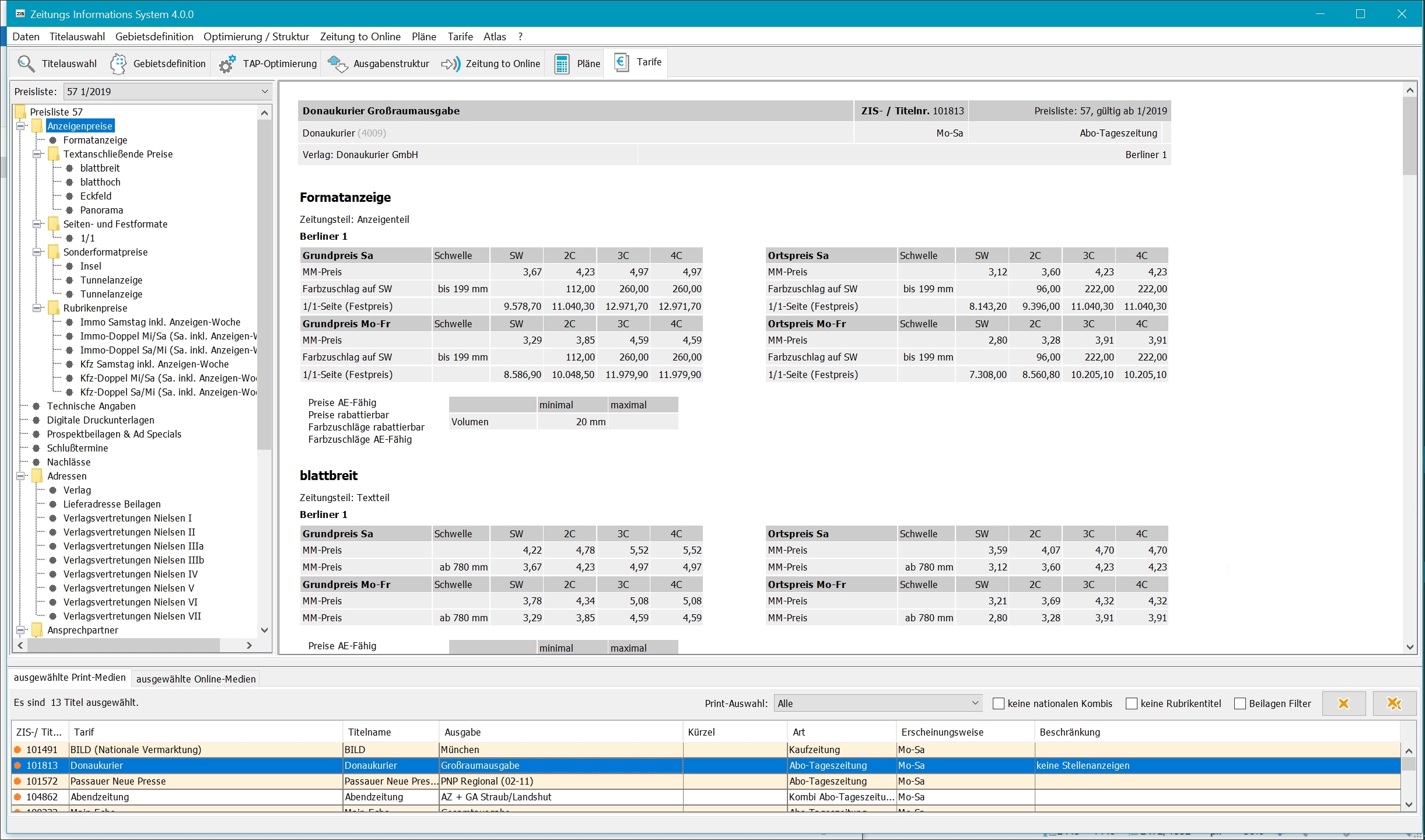
Task: Collapse the Rubrikenpreise tree folder
Action: point(37,308)
